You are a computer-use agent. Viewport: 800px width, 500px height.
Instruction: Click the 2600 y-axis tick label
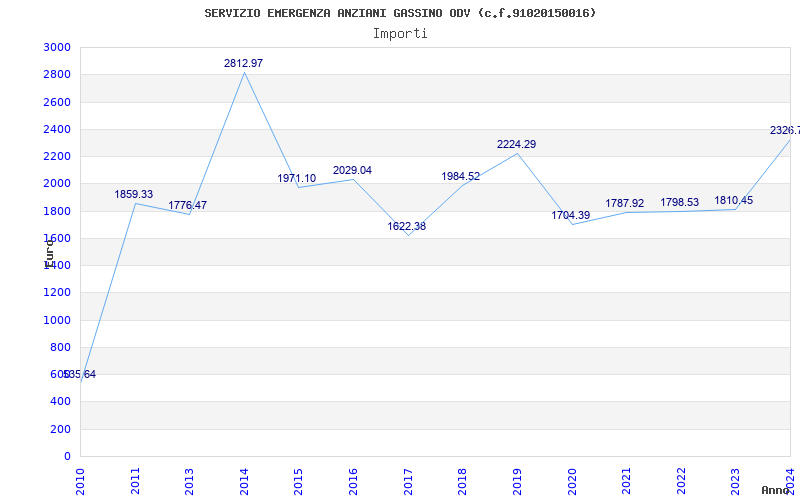click(57, 102)
